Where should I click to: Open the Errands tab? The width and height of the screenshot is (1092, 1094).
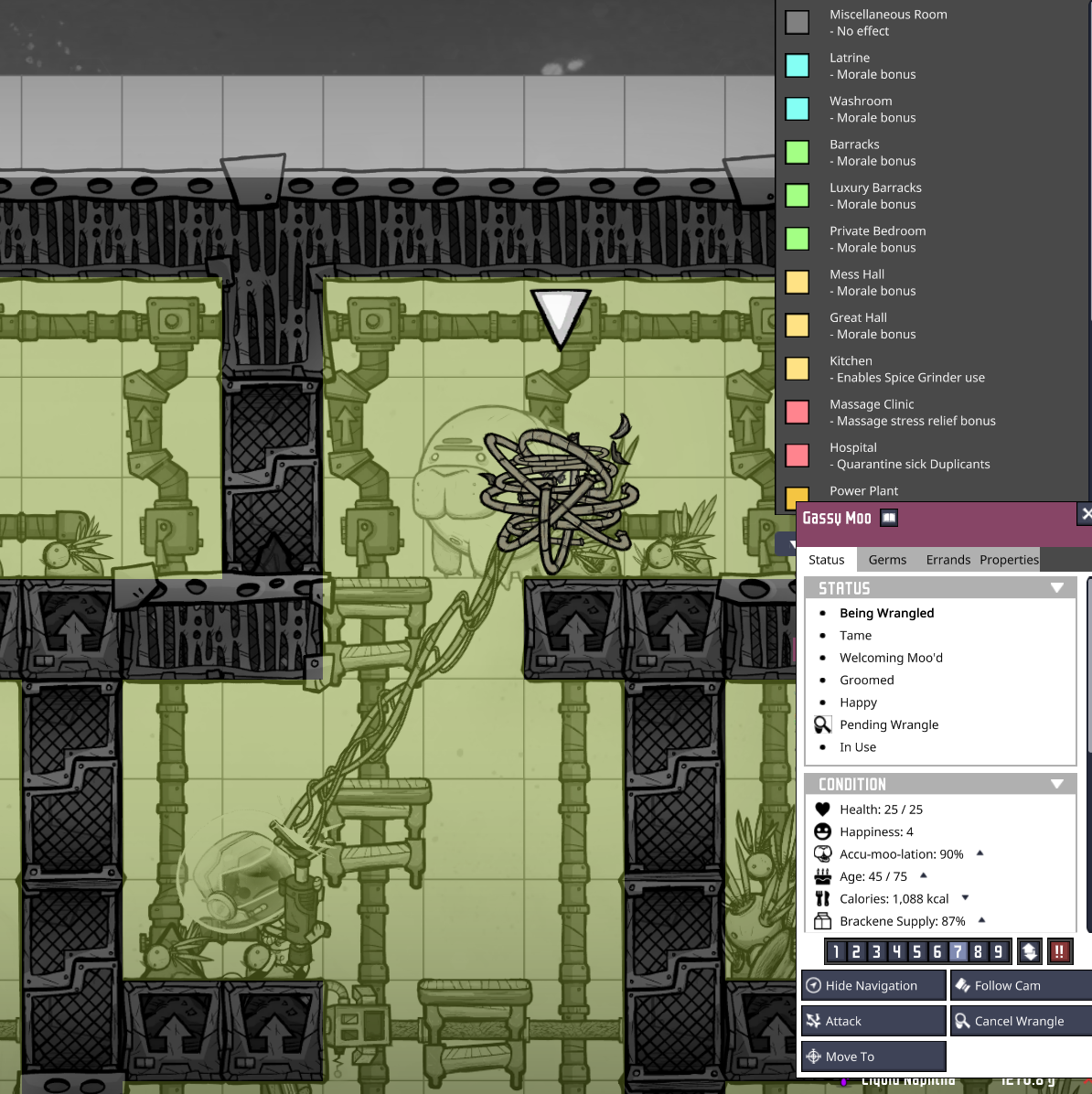pos(947,559)
